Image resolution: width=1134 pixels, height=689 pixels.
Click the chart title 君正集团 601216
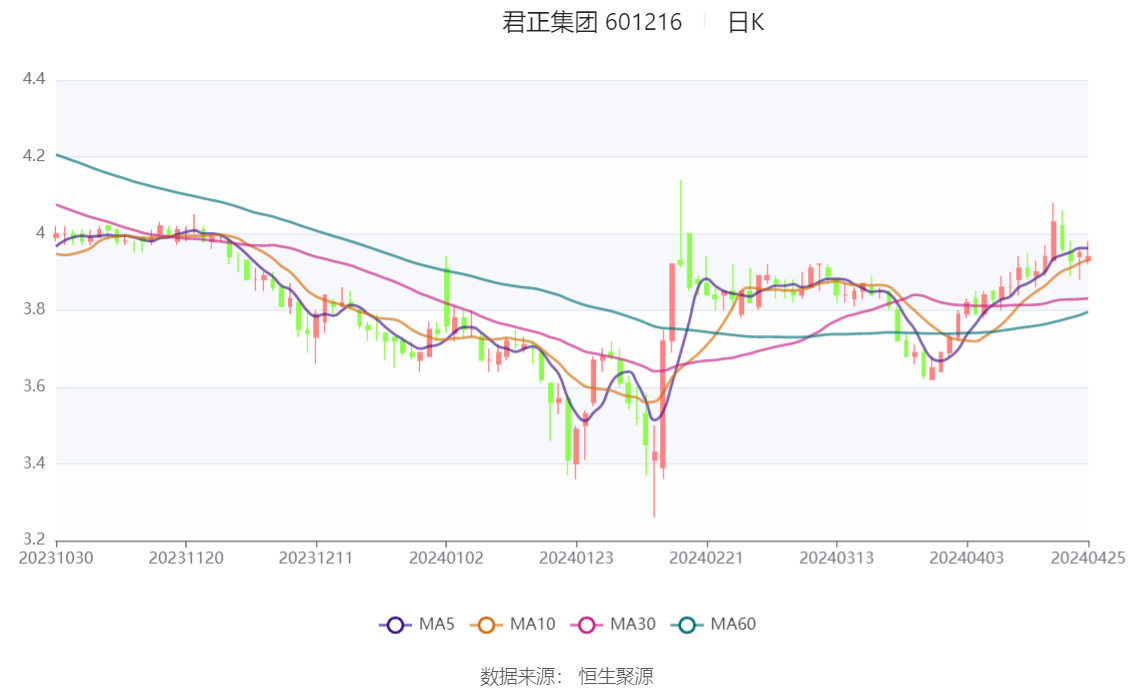tap(592, 22)
